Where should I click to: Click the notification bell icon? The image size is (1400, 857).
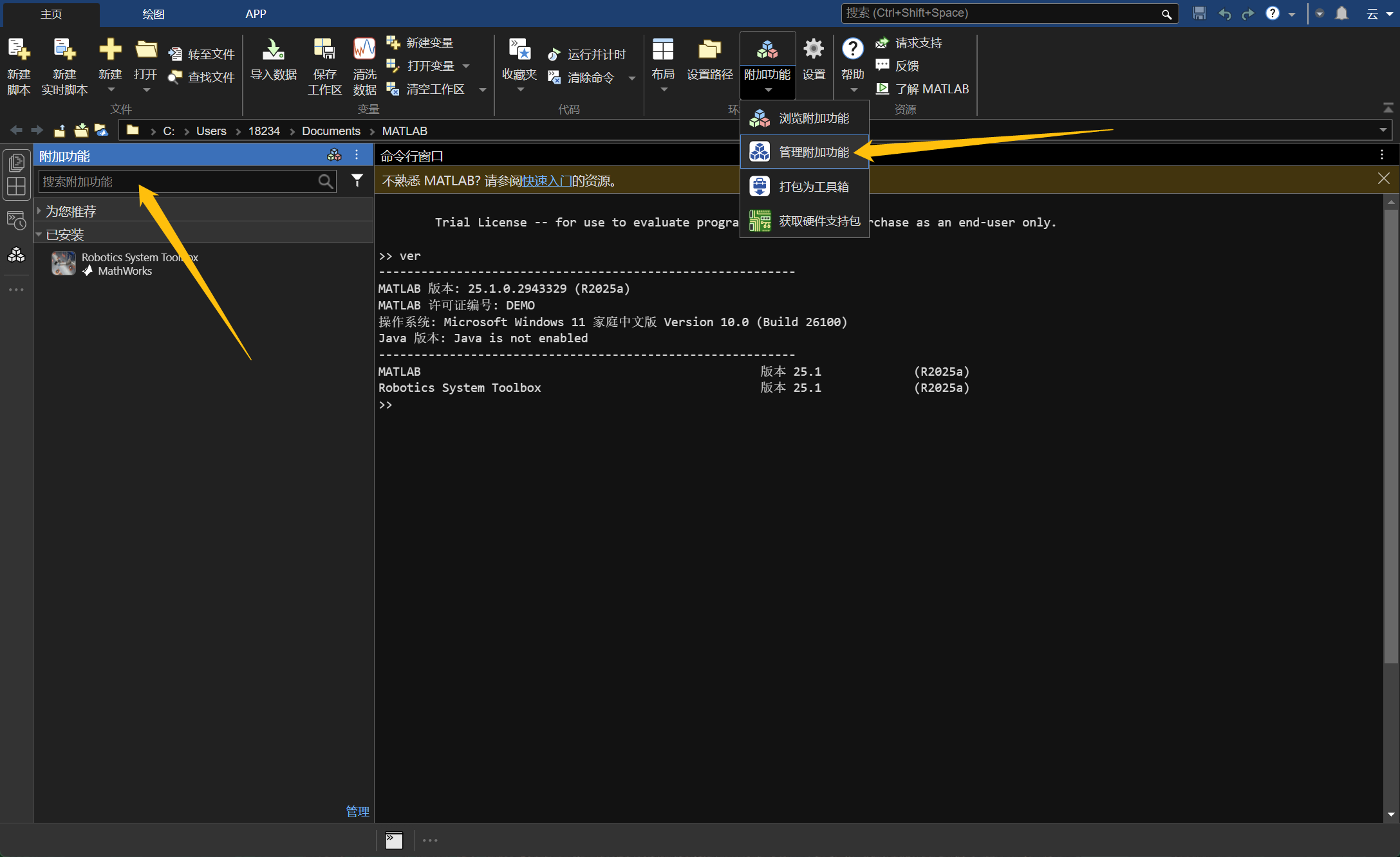point(1341,14)
